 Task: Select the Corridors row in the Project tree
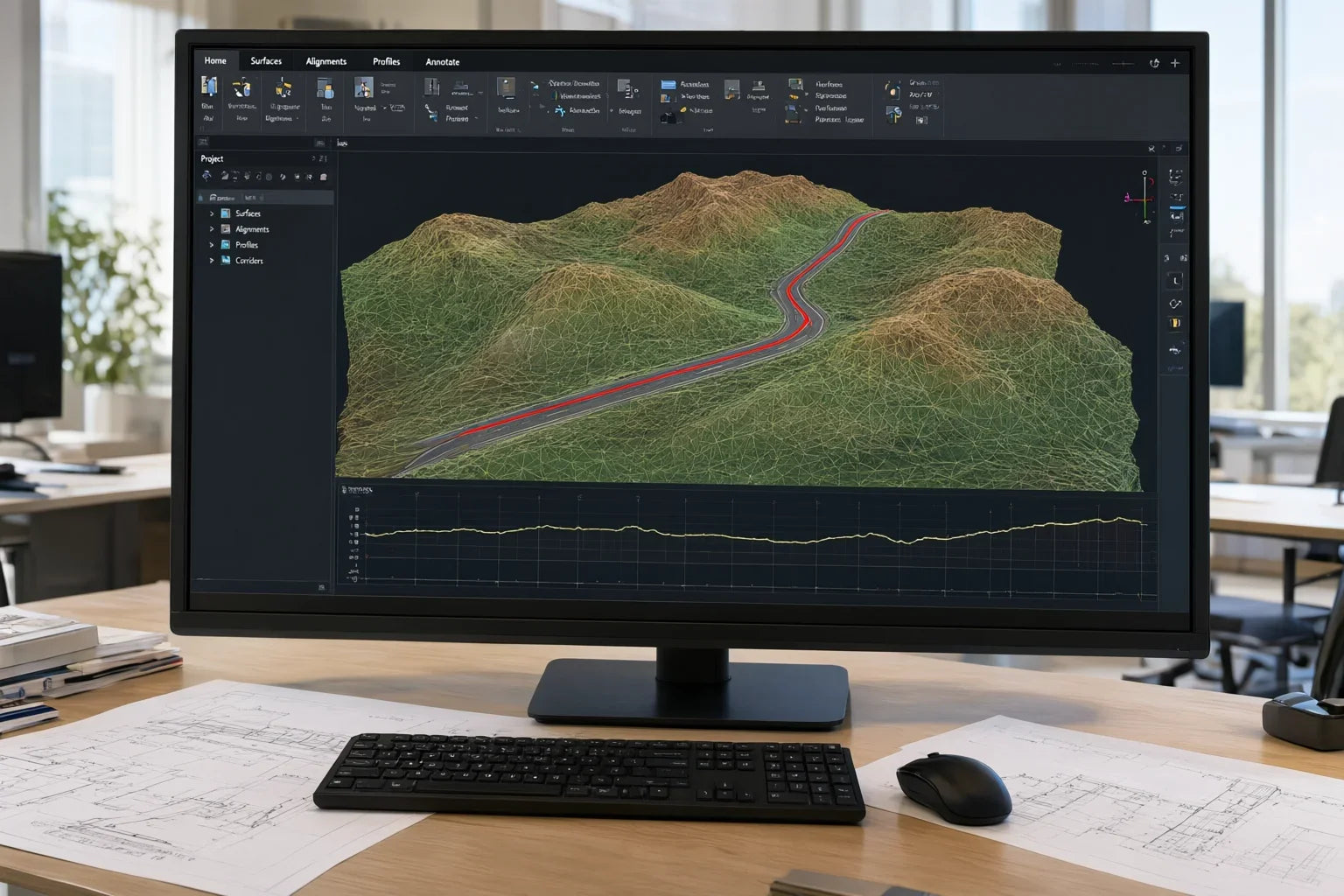pos(265,261)
